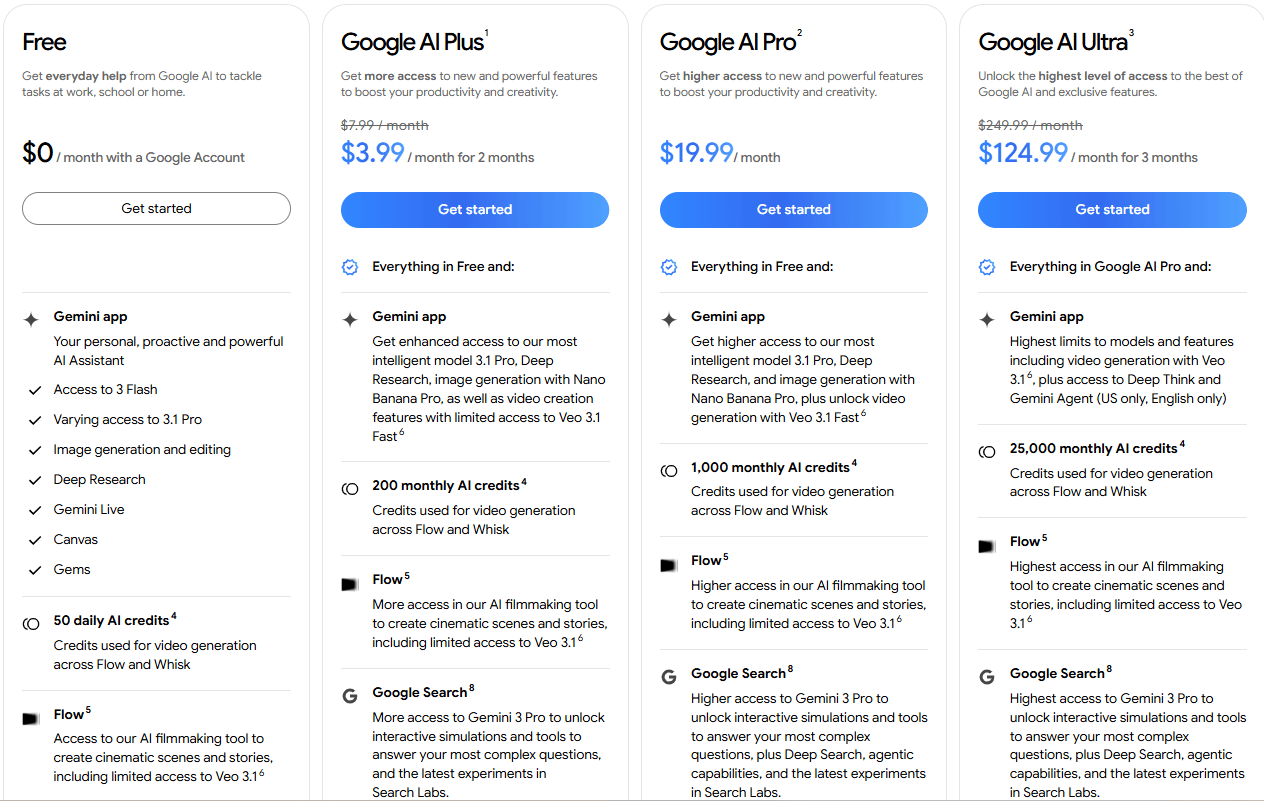Click the verified badge icon in Google AI Ultra
The image size is (1264, 801).
coord(987,267)
